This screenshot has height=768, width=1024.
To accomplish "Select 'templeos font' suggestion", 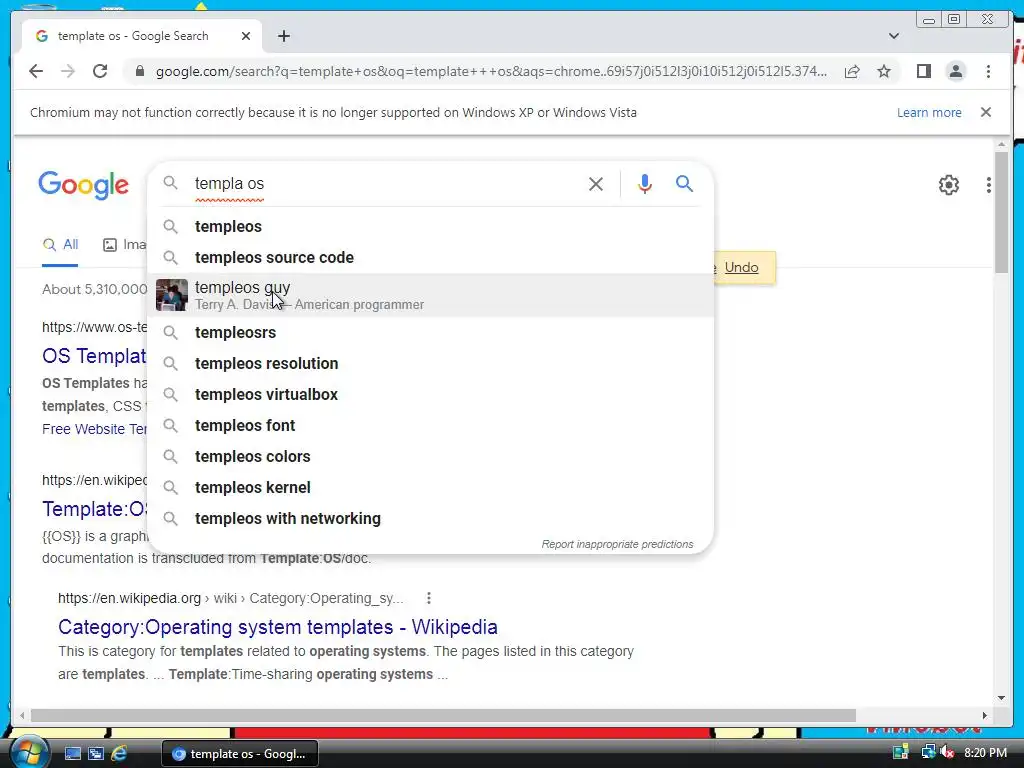I will [x=431, y=426].
